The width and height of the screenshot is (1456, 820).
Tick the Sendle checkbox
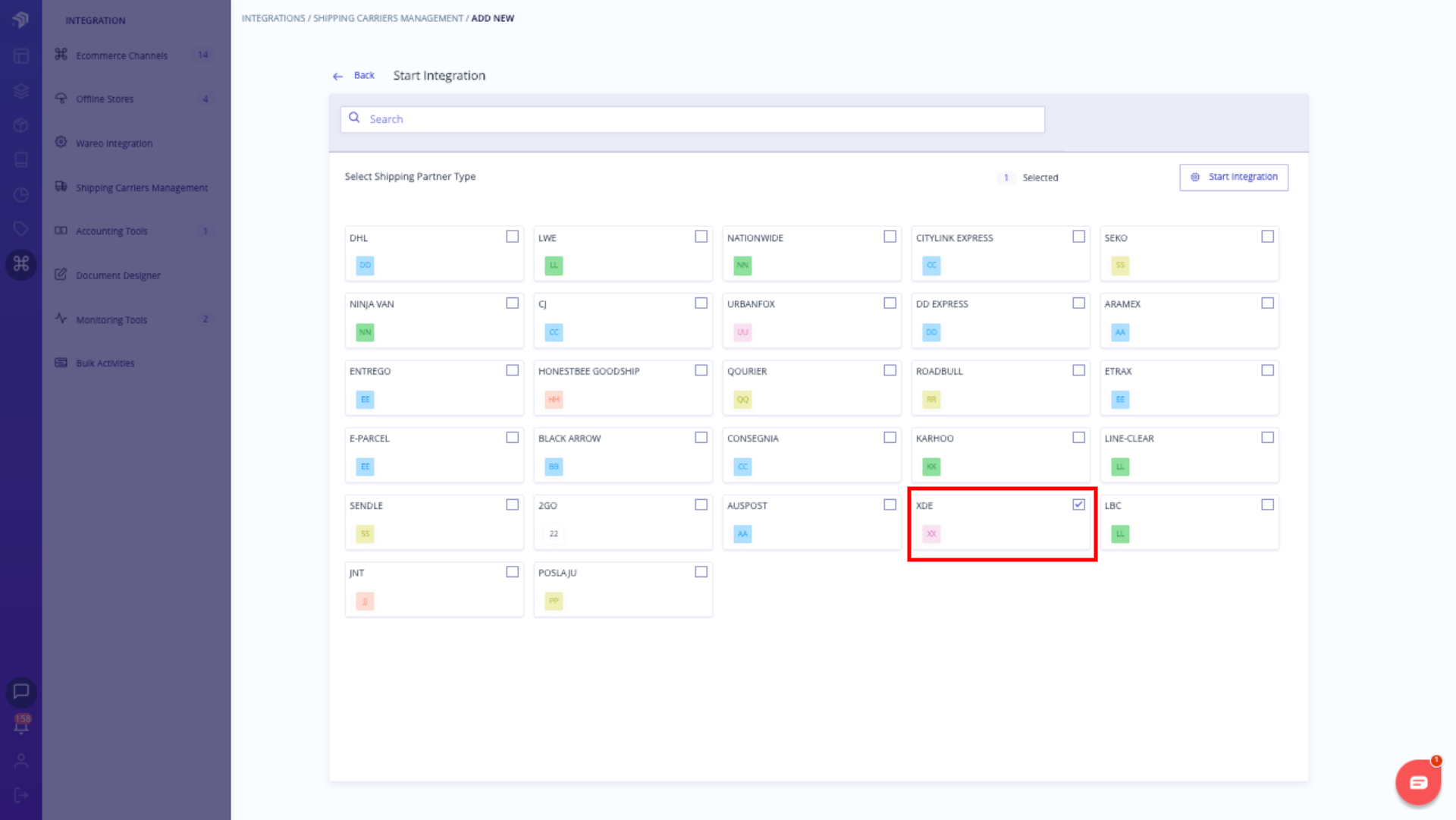513,504
